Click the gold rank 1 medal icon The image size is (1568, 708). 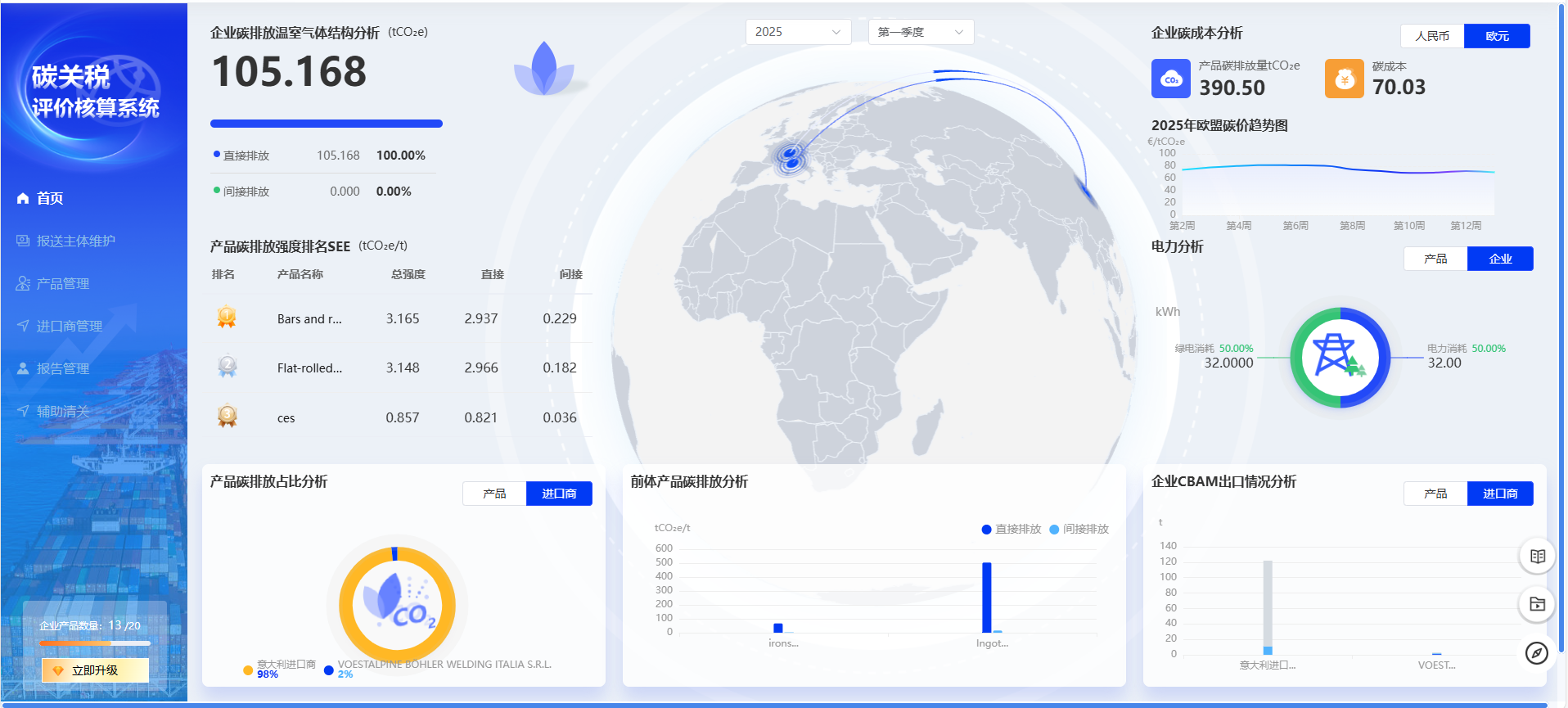tap(227, 318)
